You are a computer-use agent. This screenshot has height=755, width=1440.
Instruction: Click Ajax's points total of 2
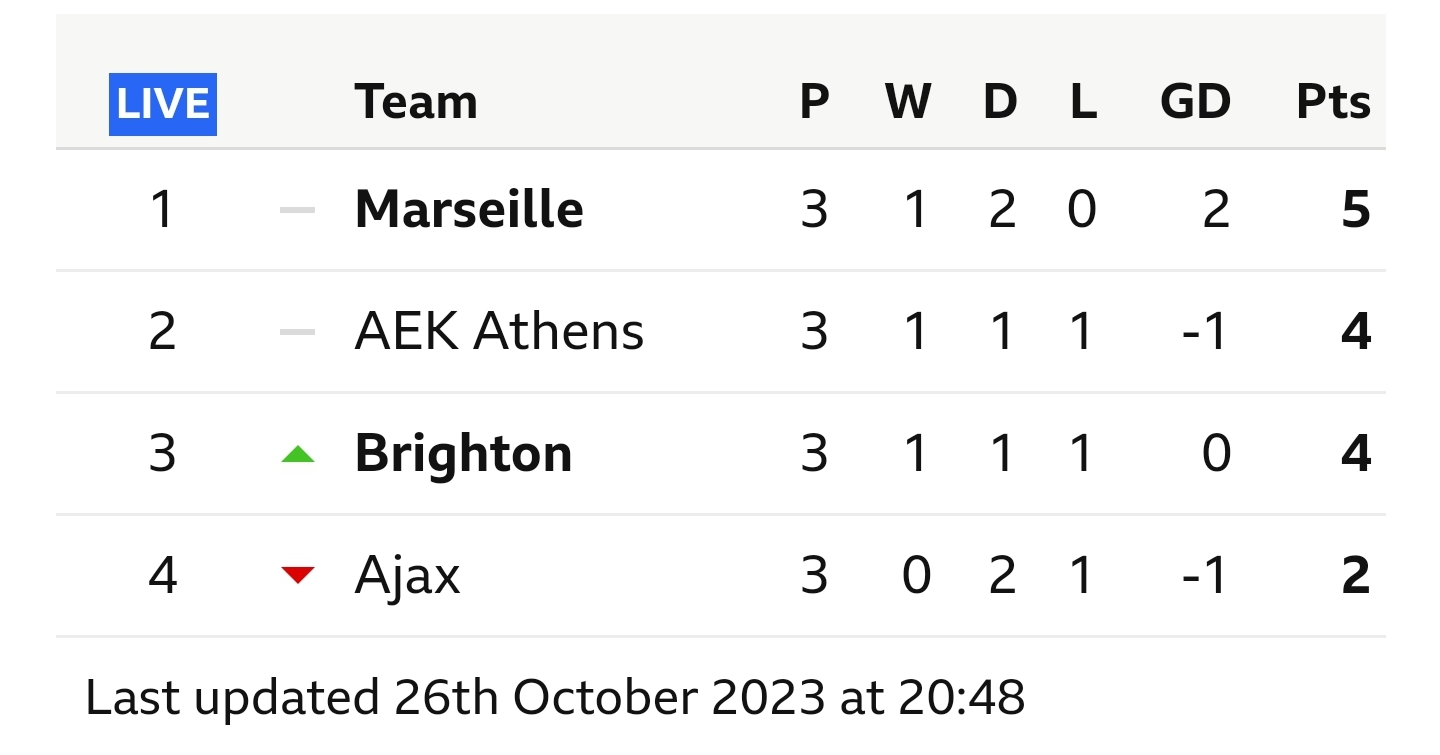tap(1356, 576)
